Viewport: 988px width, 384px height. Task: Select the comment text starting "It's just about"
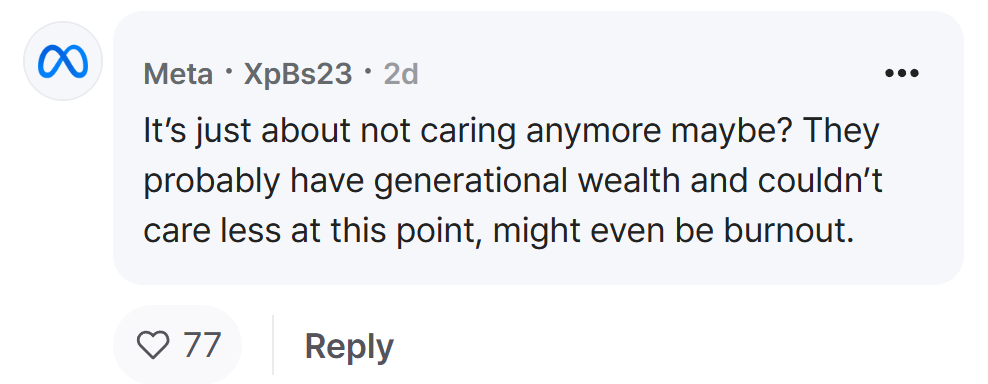tap(512, 181)
